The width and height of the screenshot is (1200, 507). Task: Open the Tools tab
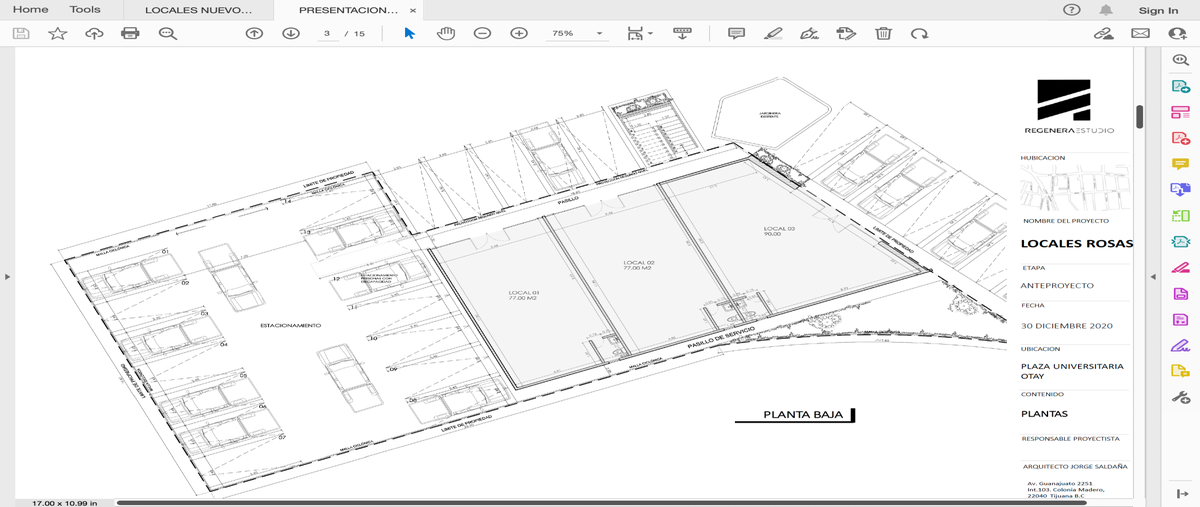pos(85,10)
